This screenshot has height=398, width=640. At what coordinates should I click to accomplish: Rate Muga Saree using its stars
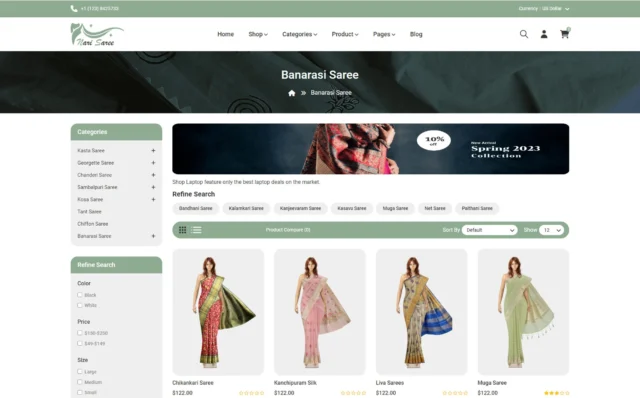pyautogui.click(x=556, y=393)
